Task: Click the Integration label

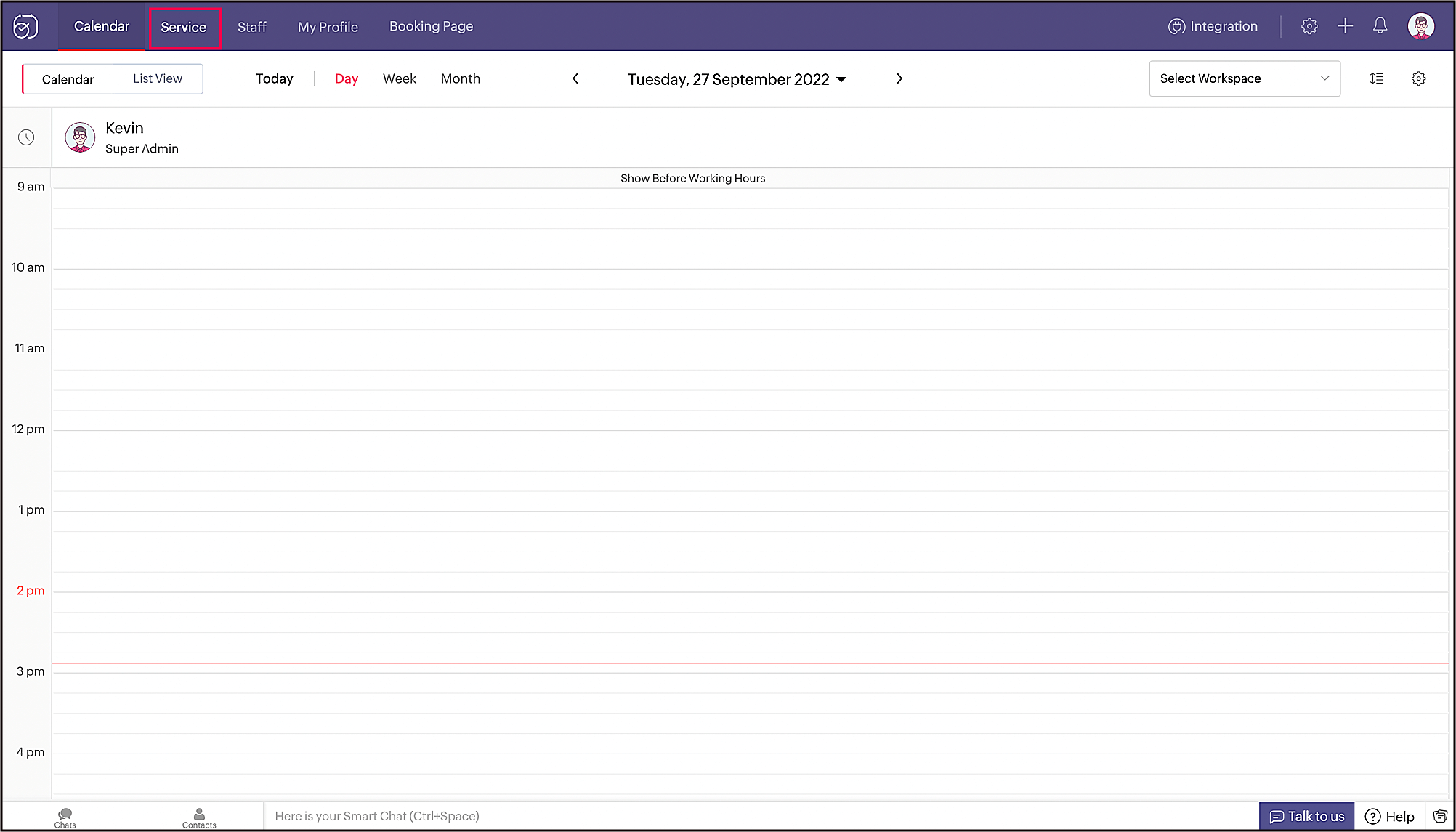Action: [x=1224, y=26]
